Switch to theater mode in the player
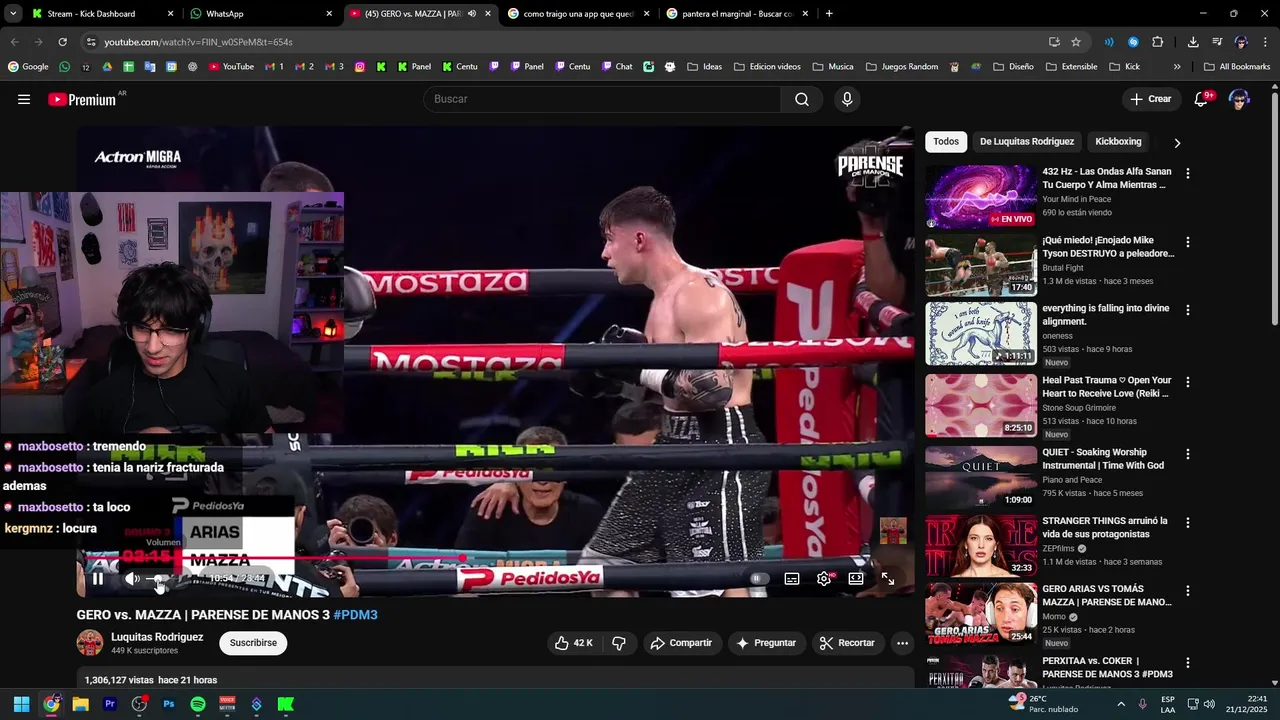 tap(856, 578)
